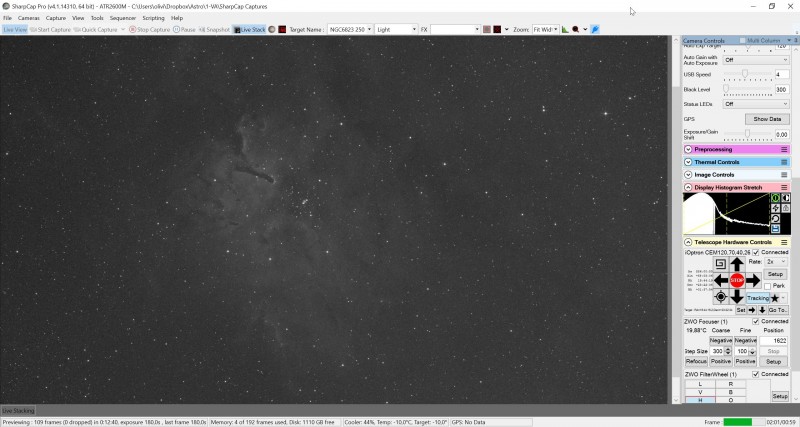Viewport: 800px width, 427px height.
Task: Open the Tools menu
Action: (x=97, y=18)
